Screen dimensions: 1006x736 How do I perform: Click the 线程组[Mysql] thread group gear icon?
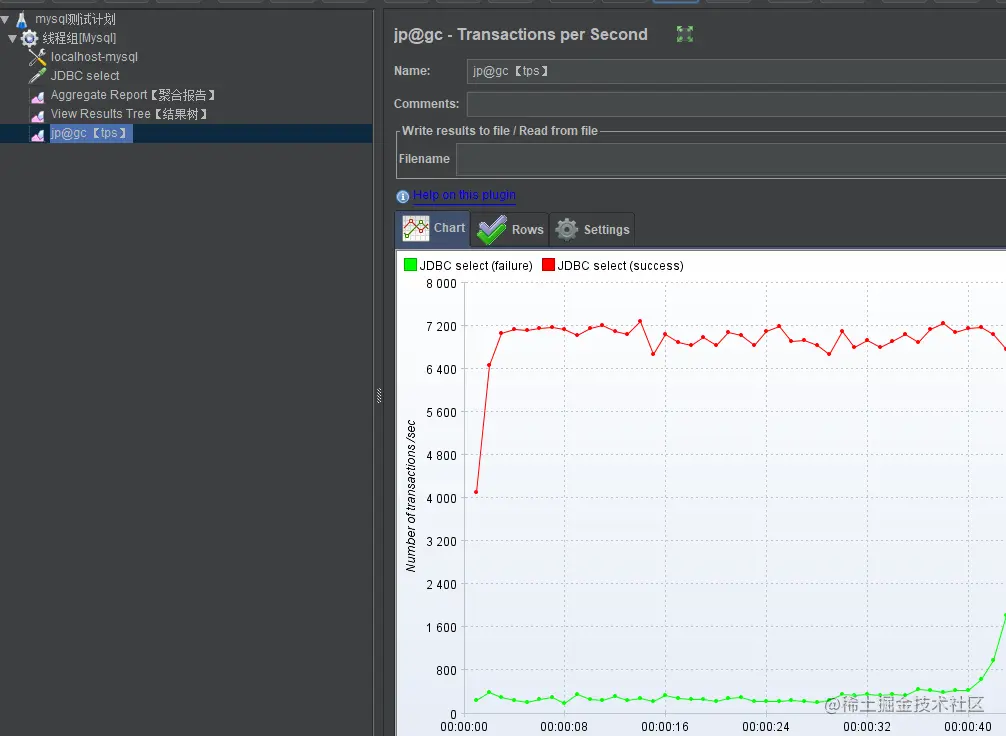(x=30, y=39)
